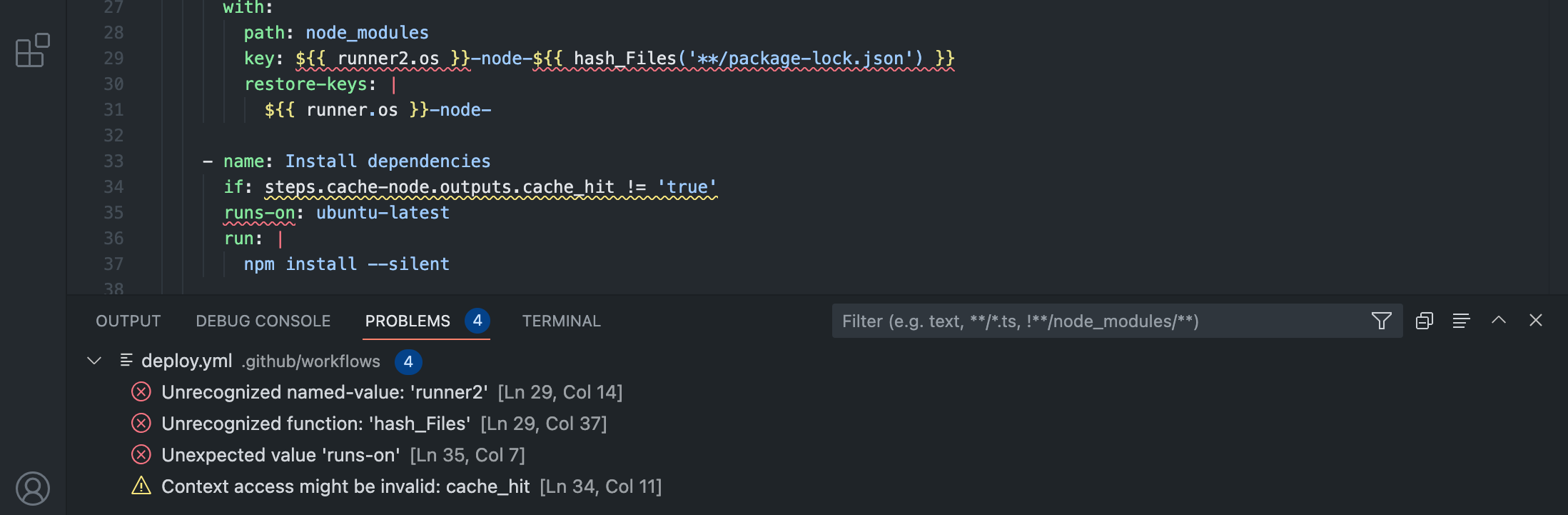This screenshot has width=1568, height=515.
Task: Switch Problems panel to table view
Action: [1425, 321]
